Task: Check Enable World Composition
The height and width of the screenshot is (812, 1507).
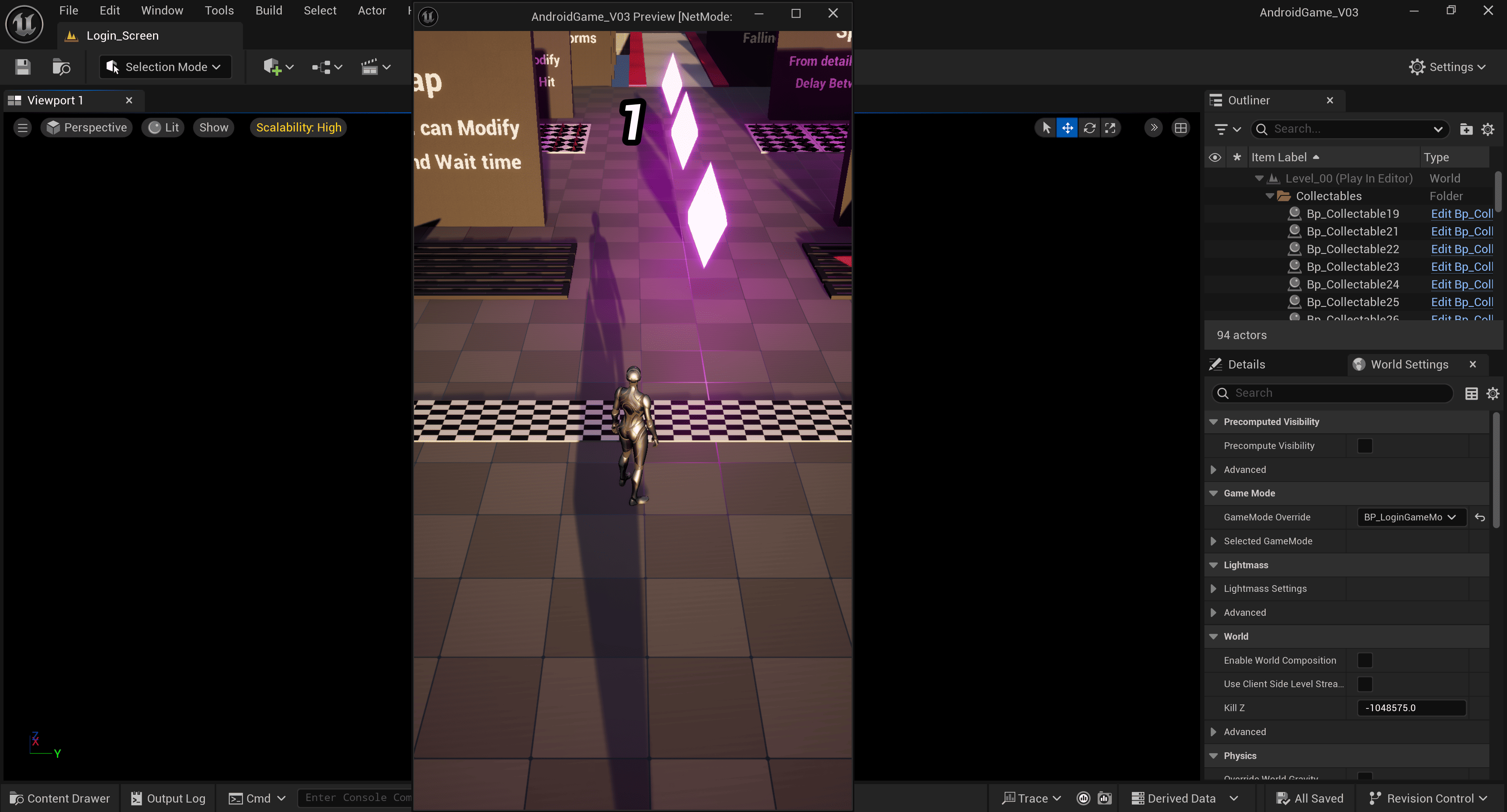Action: pyautogui.click(x=1364, y=660)
